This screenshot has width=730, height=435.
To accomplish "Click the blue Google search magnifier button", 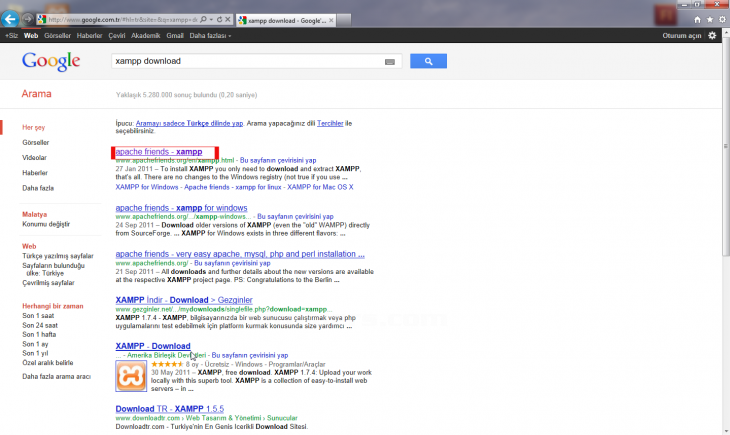I will (x=427, y=62).
